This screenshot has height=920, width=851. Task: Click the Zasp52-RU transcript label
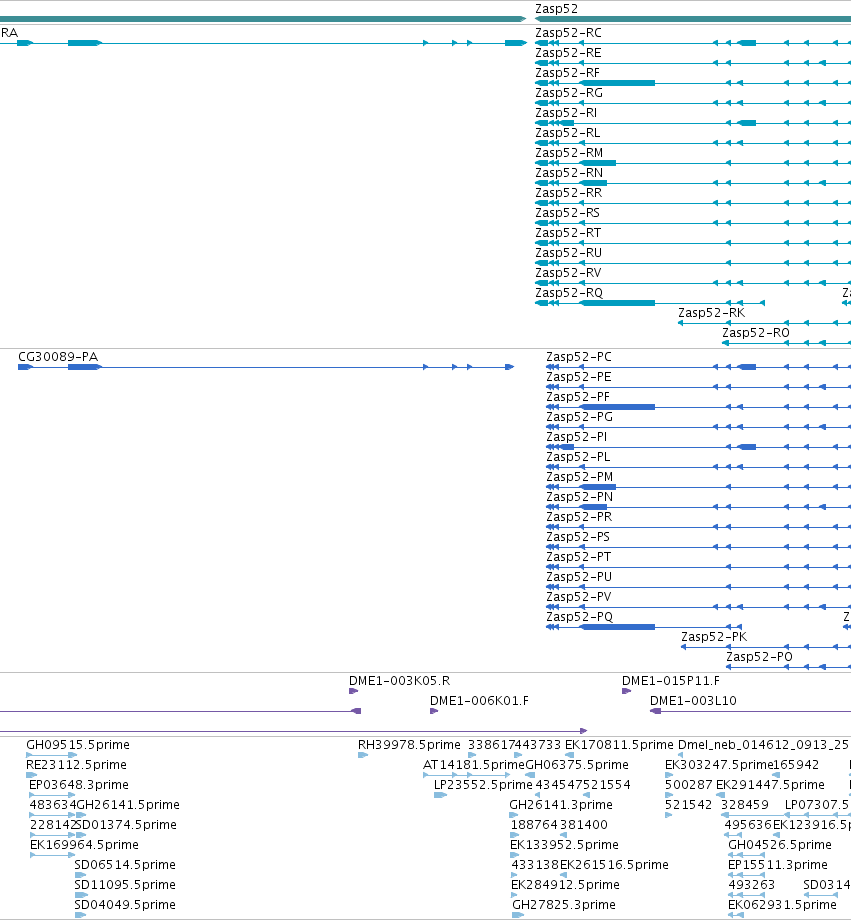[568, 252]
